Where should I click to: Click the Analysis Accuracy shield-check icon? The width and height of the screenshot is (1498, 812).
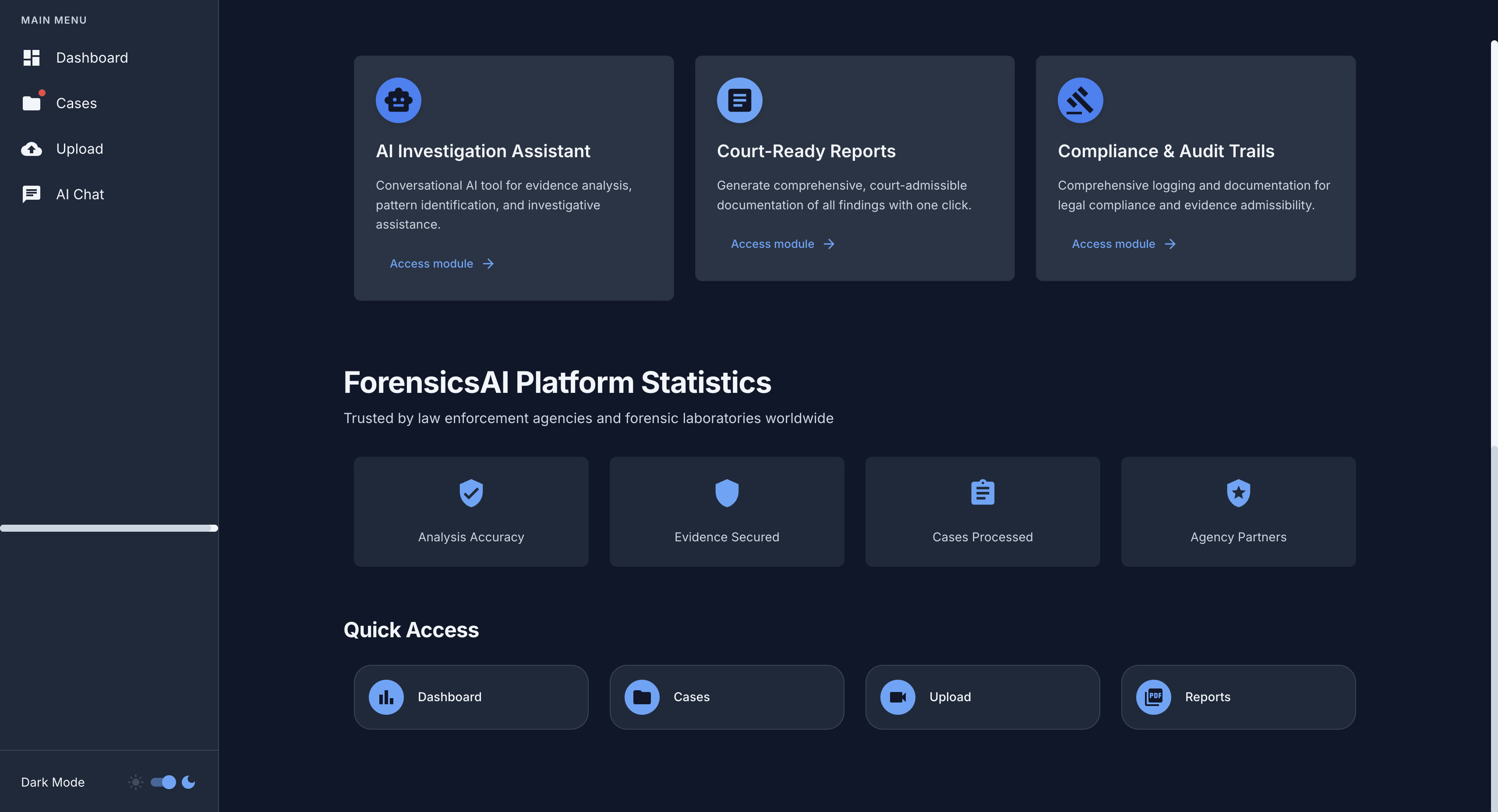tap(471, 493)
